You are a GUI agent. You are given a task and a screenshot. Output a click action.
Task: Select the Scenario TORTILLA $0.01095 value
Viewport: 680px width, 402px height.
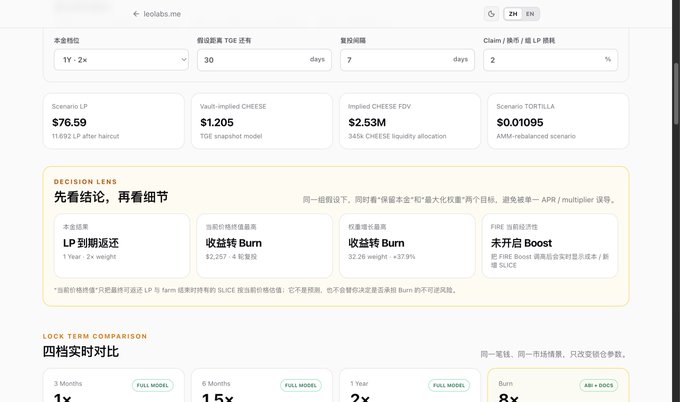pyautogui.click(x=520, y=122)
